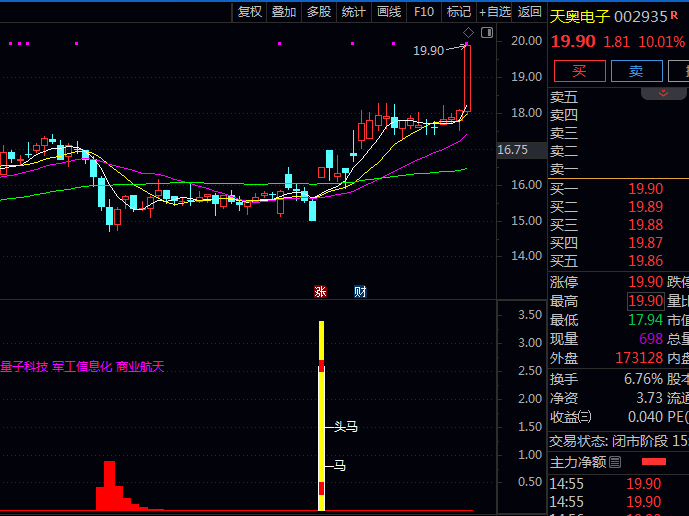Click the red 主力净额 bar
689x516 pixels.
coord(654,462)
